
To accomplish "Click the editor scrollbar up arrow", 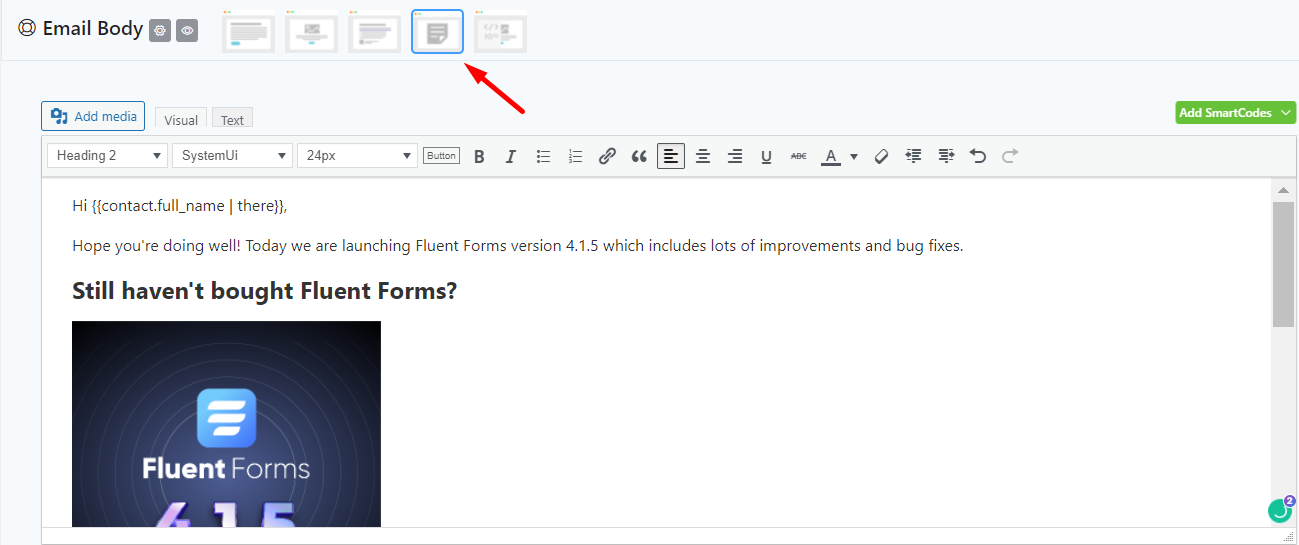I will pyautogui.click(x=1283, y=190).
